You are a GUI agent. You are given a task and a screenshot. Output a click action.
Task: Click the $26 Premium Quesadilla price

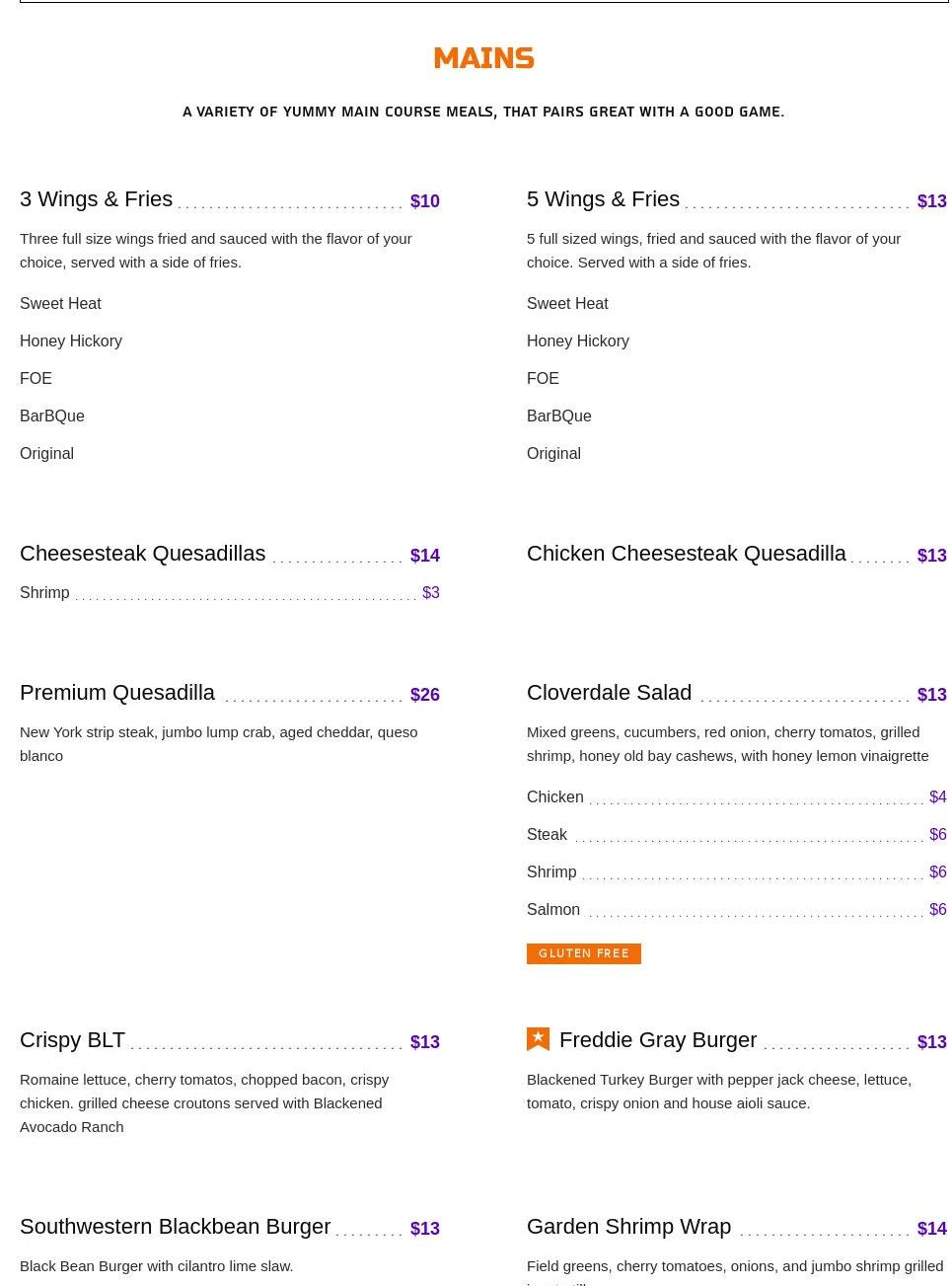click(x=425, y=695)
